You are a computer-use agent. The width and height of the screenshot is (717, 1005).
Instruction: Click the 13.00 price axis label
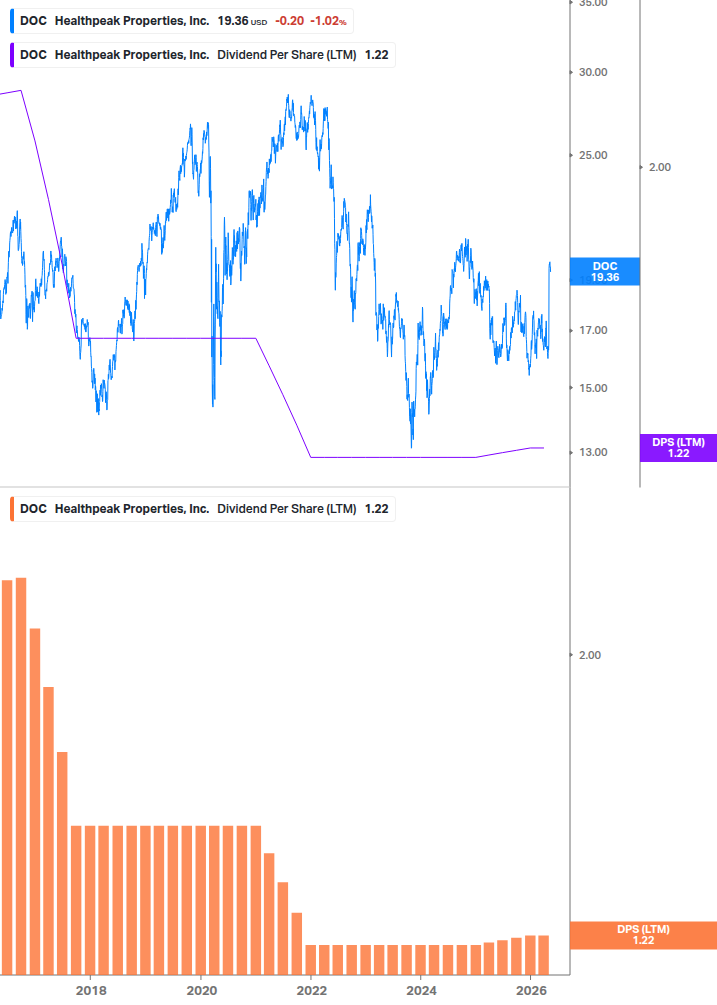(593, 453)
